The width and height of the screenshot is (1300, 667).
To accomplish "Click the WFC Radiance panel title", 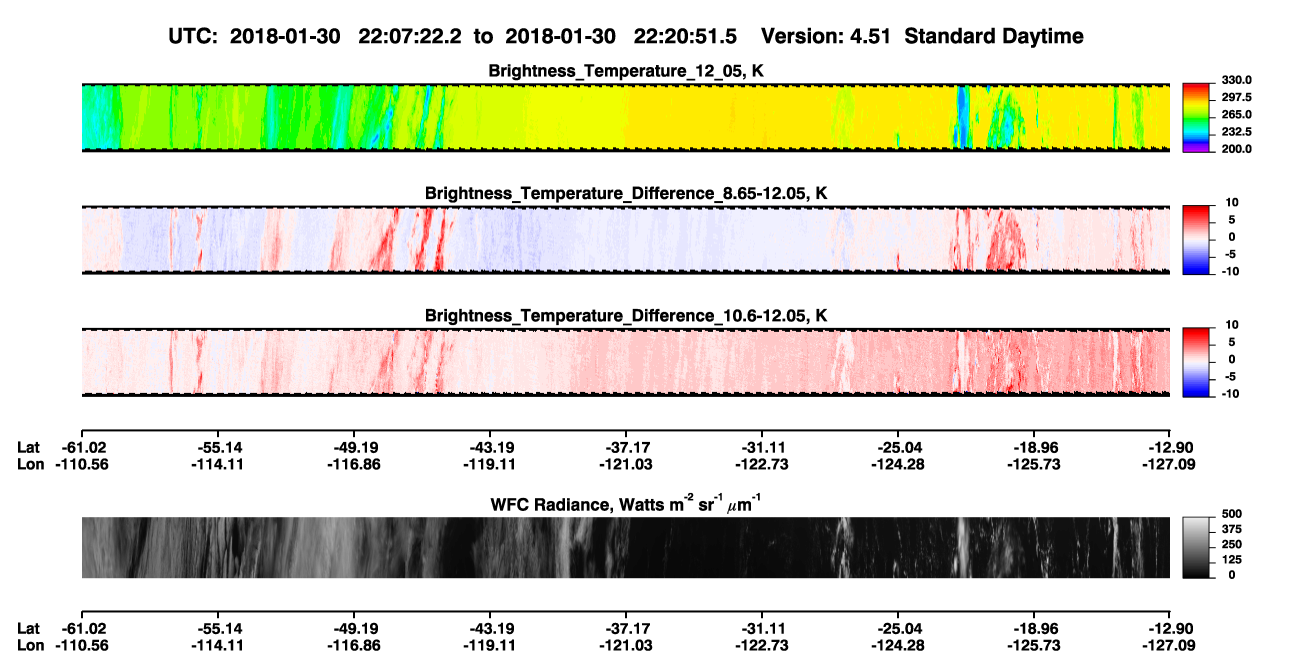I will (x=626, y=504).
